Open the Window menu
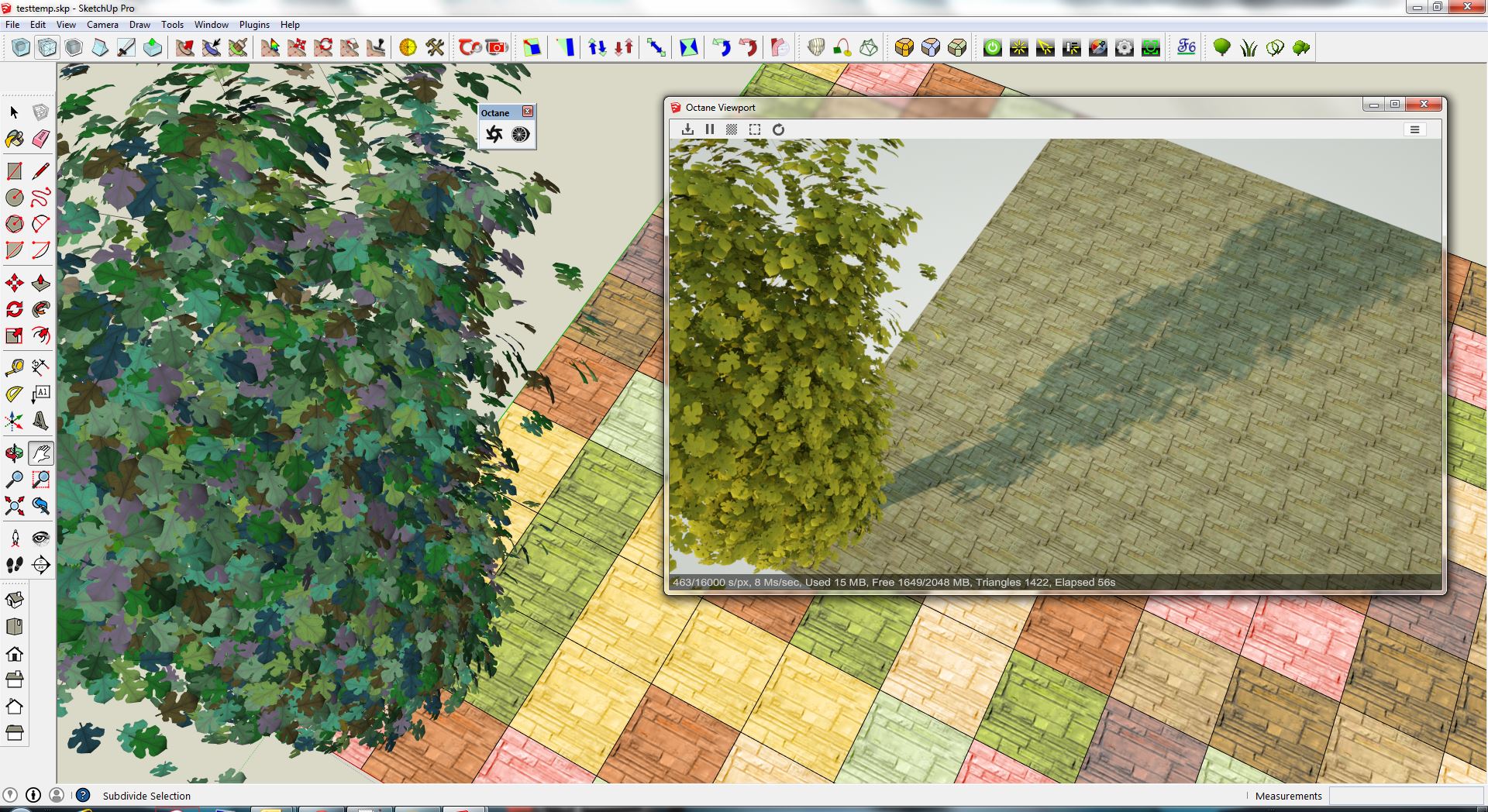1488x812 pixels. tap(211, 25)
